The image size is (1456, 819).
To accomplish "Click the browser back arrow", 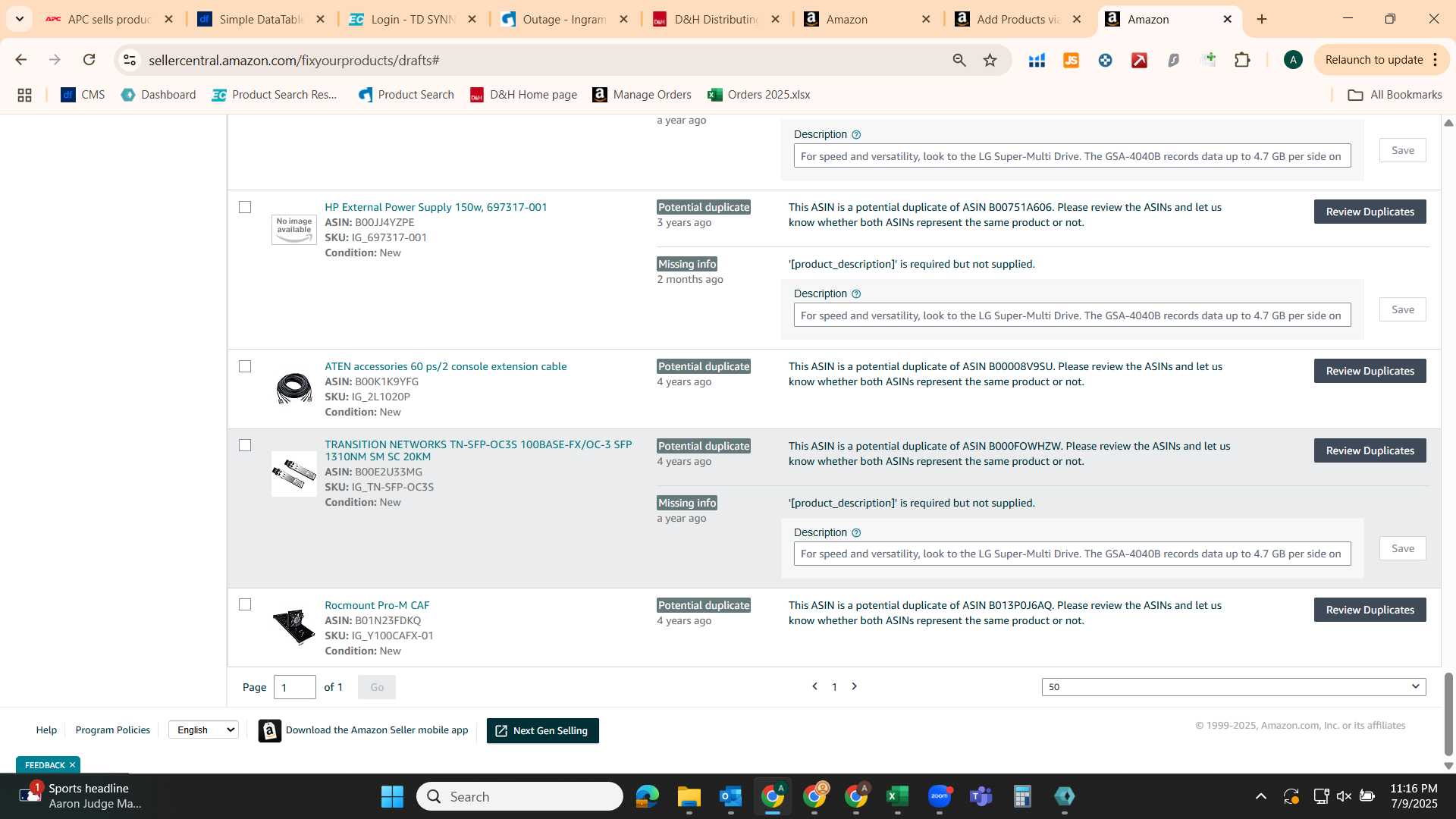I will click(20, 60).
